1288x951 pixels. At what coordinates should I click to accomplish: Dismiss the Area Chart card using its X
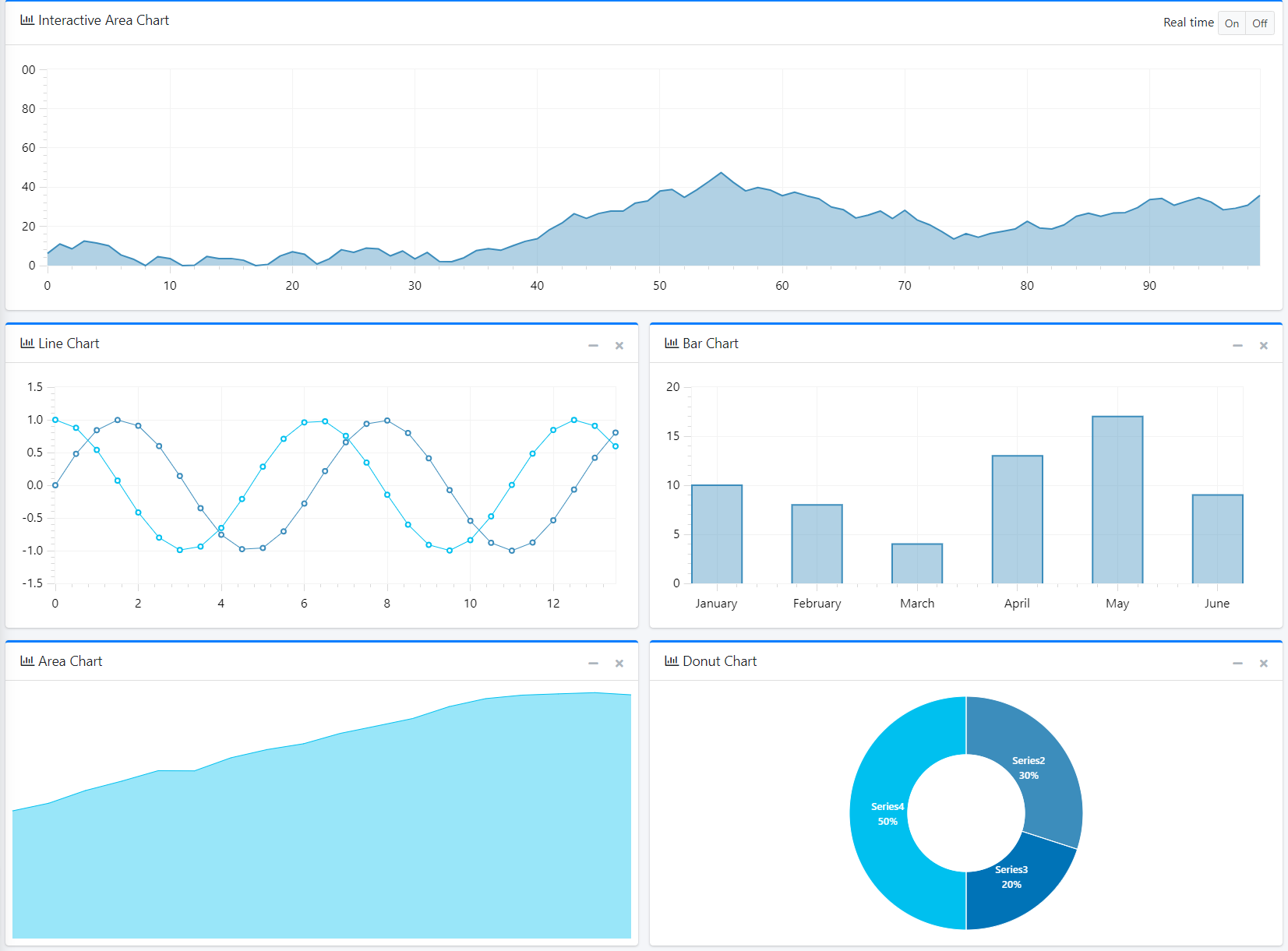point(619,664)
